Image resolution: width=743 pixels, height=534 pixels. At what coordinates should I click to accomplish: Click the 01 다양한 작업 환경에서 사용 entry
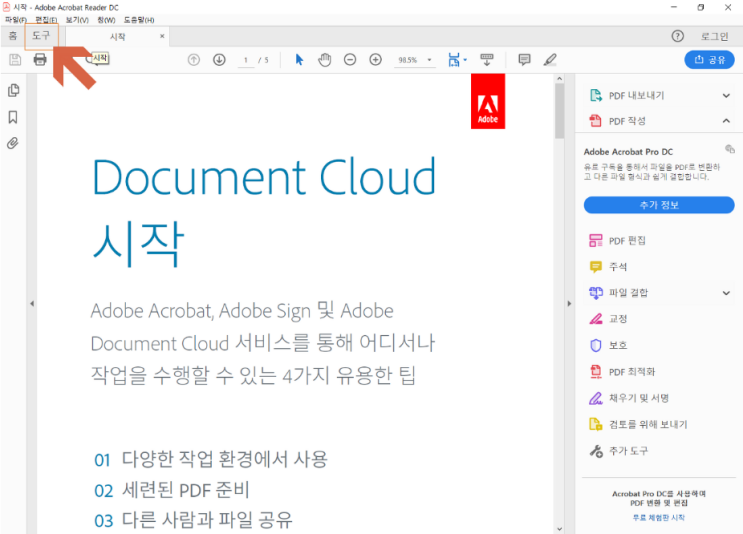pos(211,459)
